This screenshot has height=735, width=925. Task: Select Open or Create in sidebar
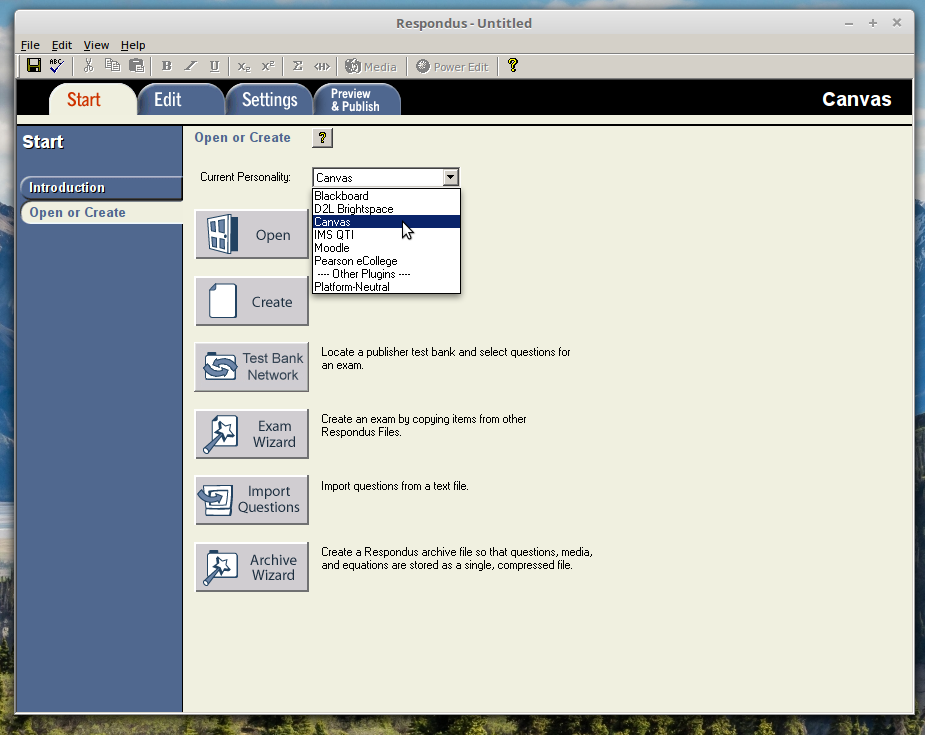coord(102,212)
